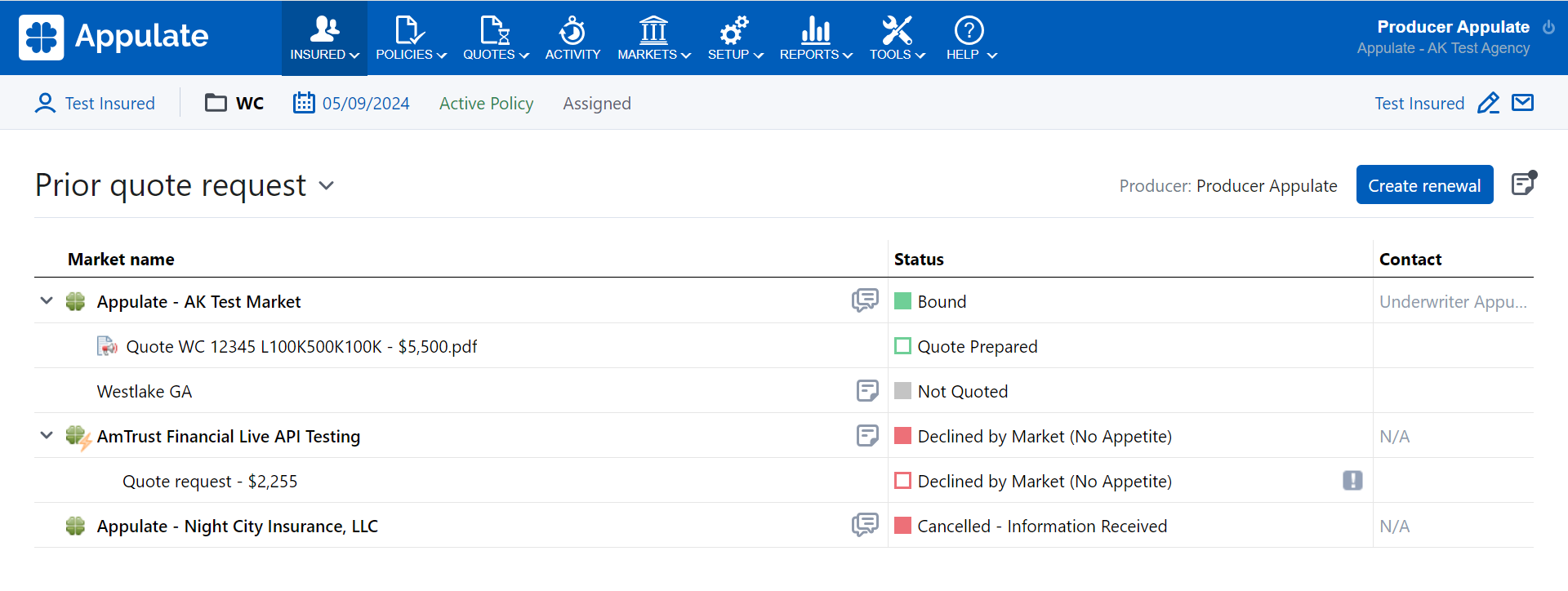This screenshot has height=591, width=1568.
Task: Click the 05/09/2024 effective date
Action: (x=365, y=104)
